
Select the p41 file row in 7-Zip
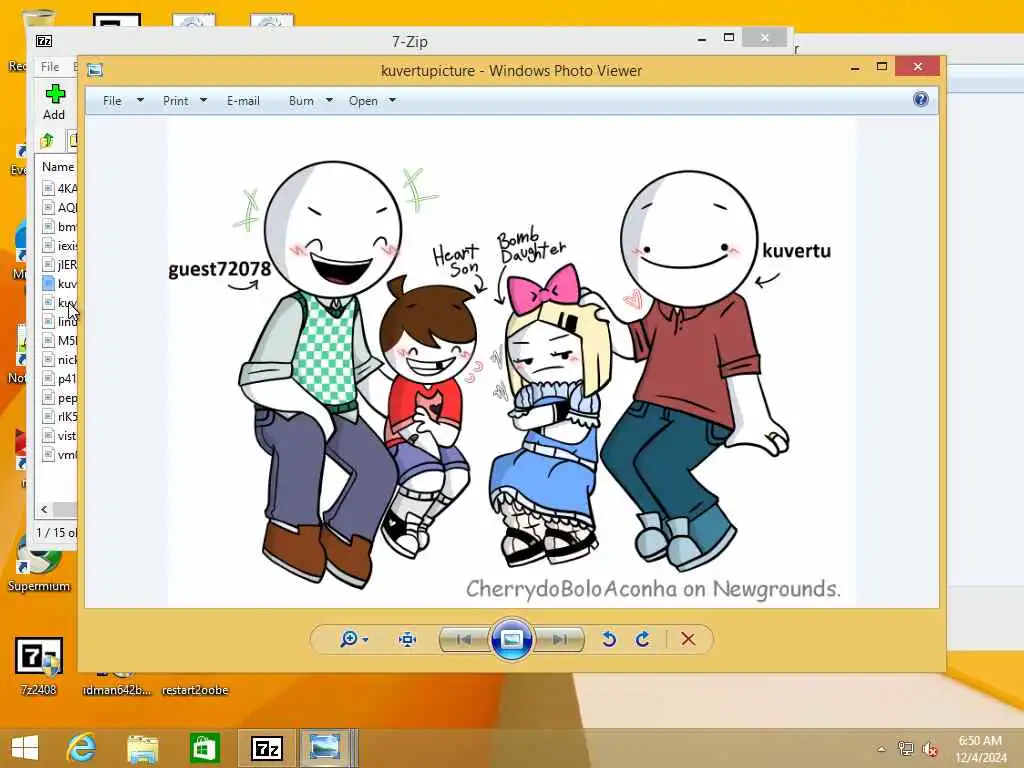(59, 378)
